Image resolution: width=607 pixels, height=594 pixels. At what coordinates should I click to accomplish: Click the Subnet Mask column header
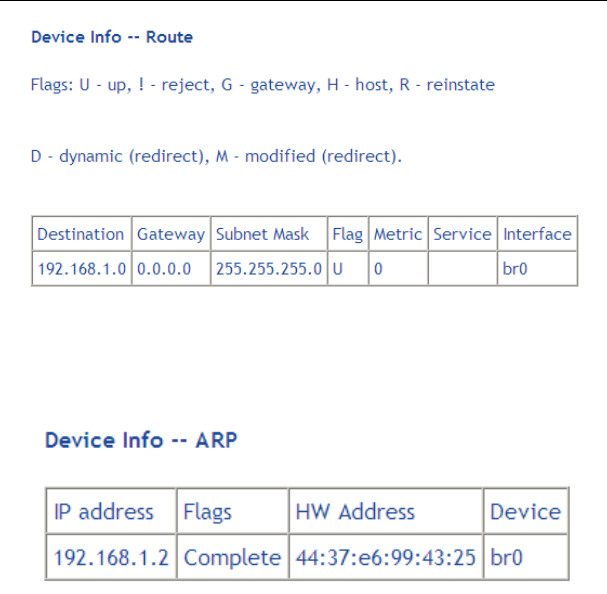(x=269, y=234)
